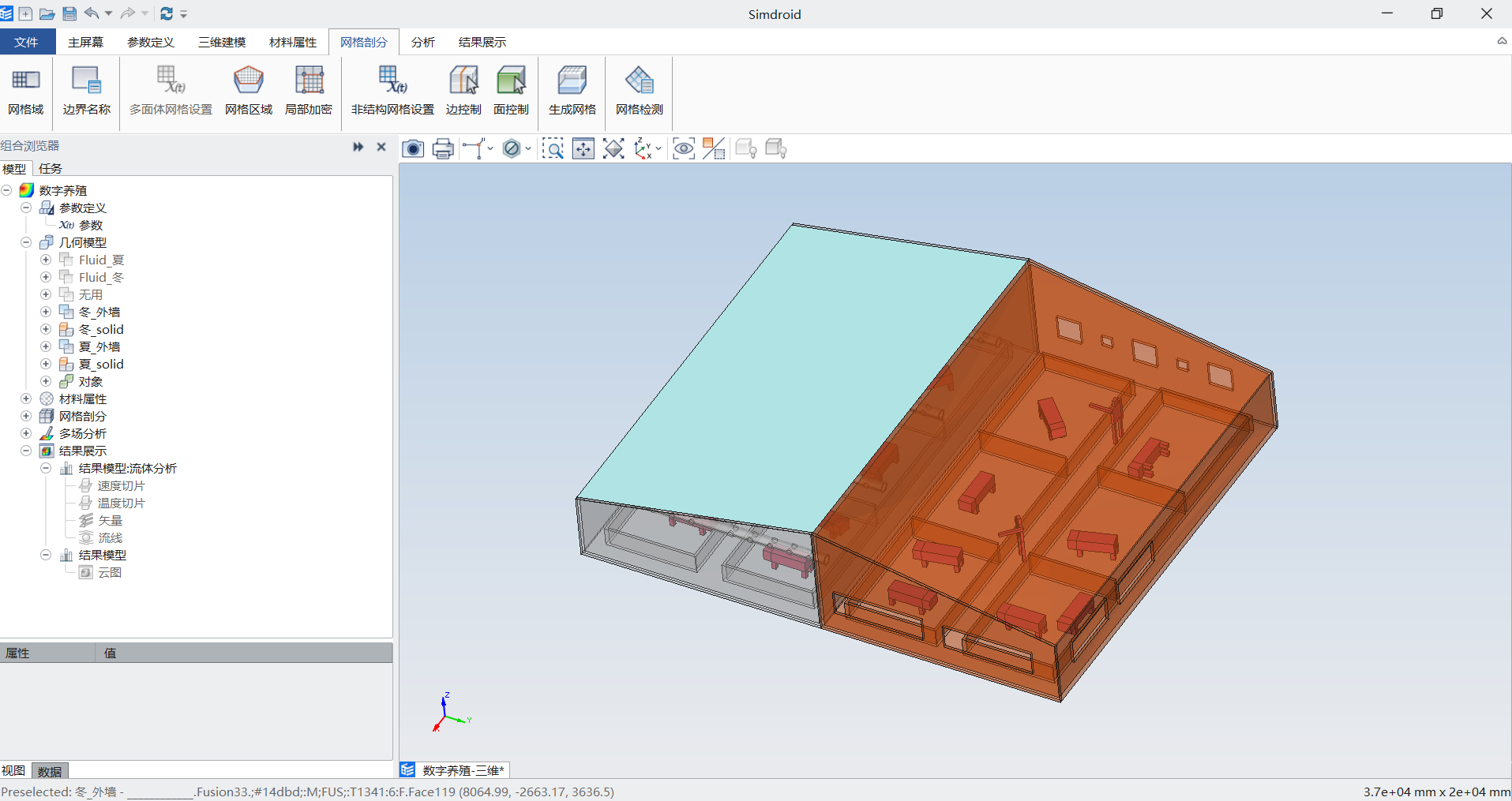The image size is (1512, 801).
Task: Click the save icon in title bar
Action: [69, 13]
